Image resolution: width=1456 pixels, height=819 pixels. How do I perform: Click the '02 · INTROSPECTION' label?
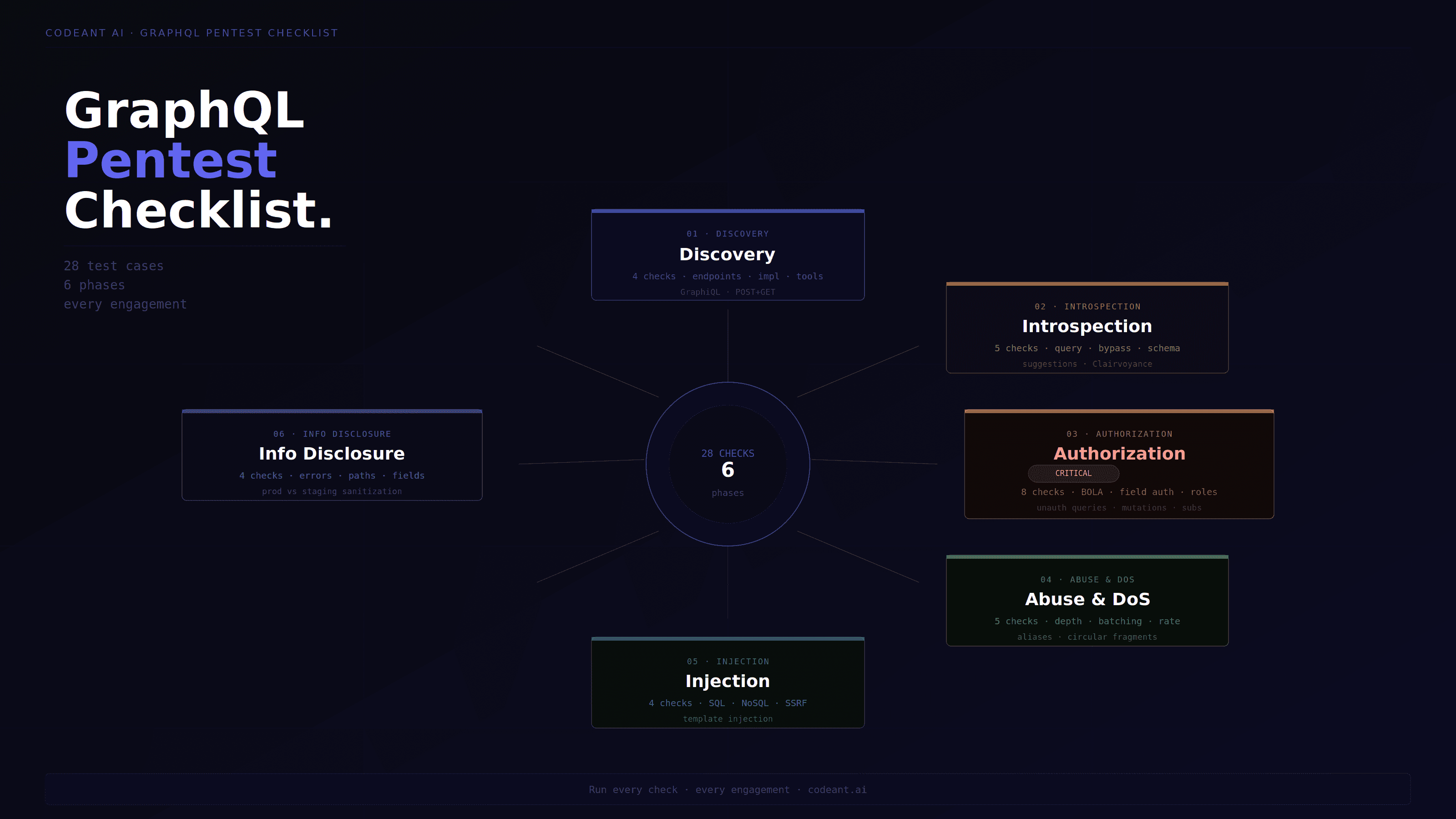1087,306
